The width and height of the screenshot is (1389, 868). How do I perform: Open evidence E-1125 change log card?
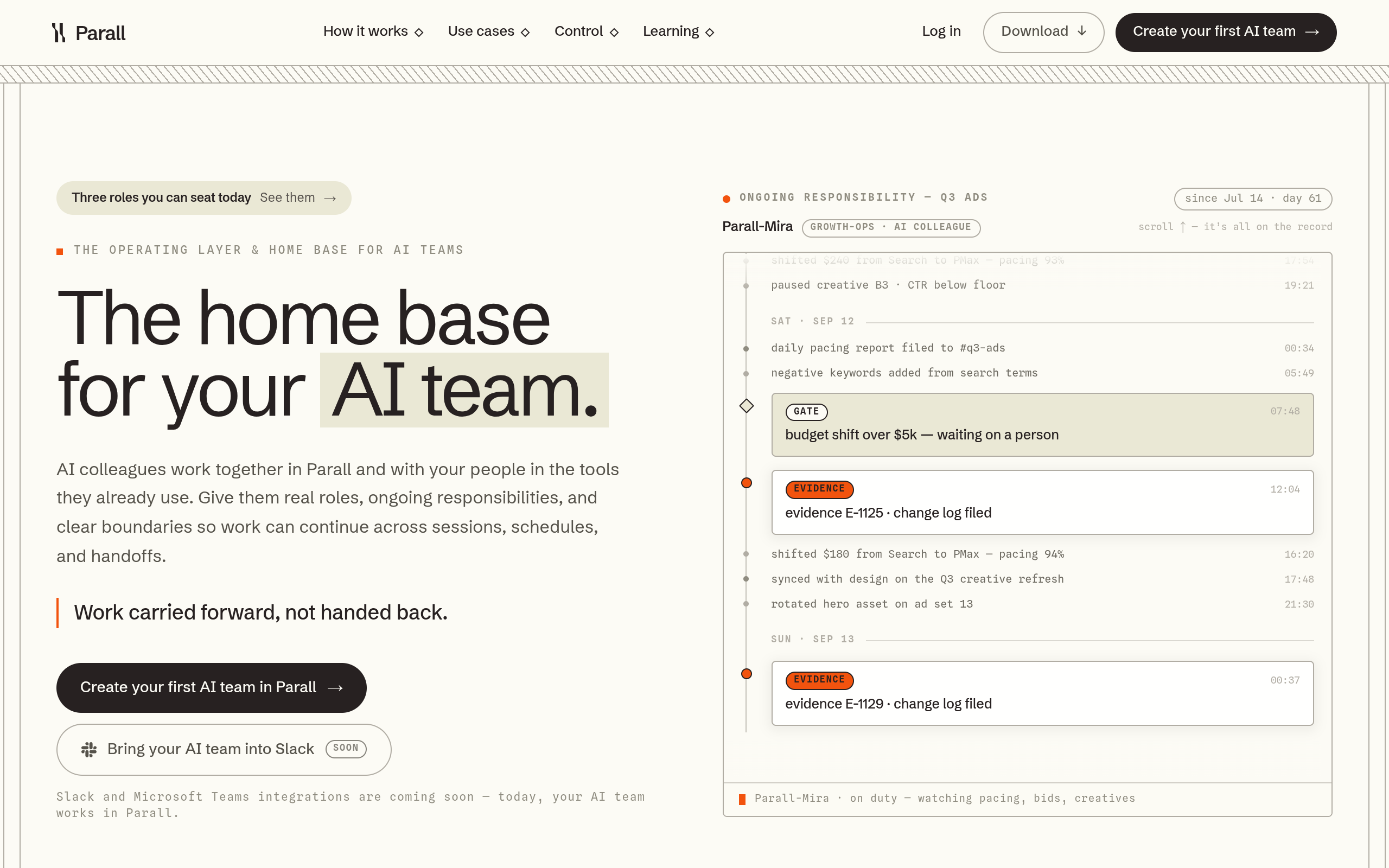pos(1042,502)
